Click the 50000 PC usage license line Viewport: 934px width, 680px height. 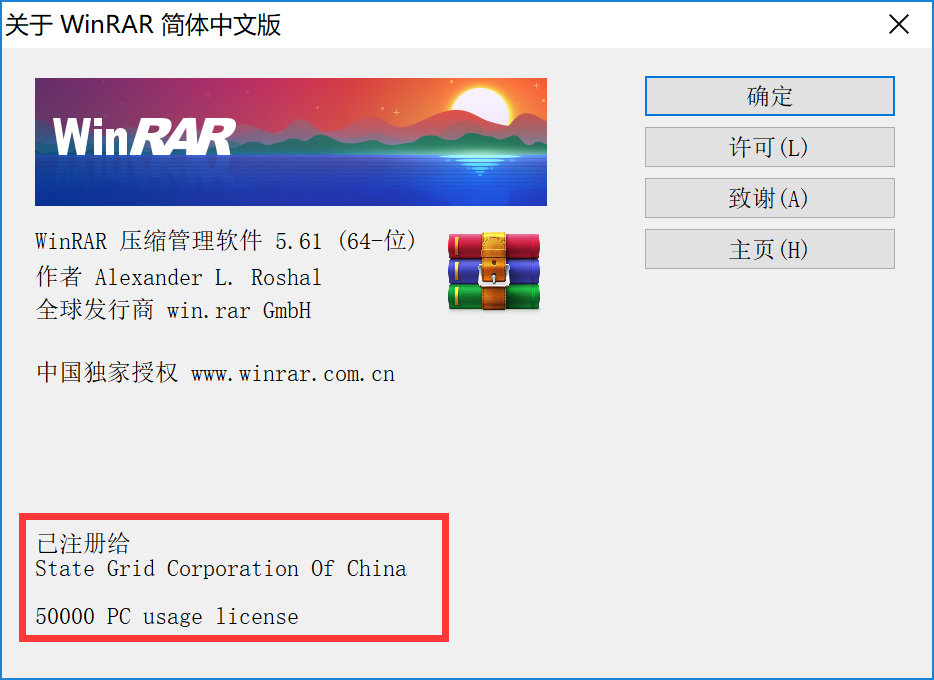click(167, 616)
